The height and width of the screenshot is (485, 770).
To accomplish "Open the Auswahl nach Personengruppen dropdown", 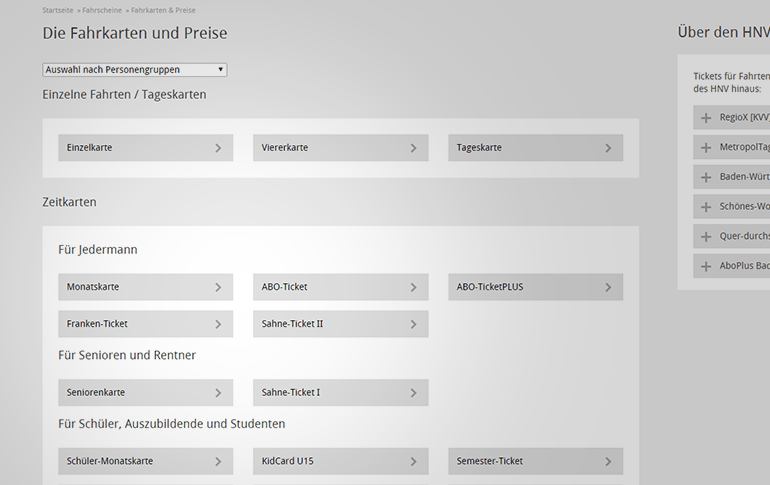I will (135, 70).
